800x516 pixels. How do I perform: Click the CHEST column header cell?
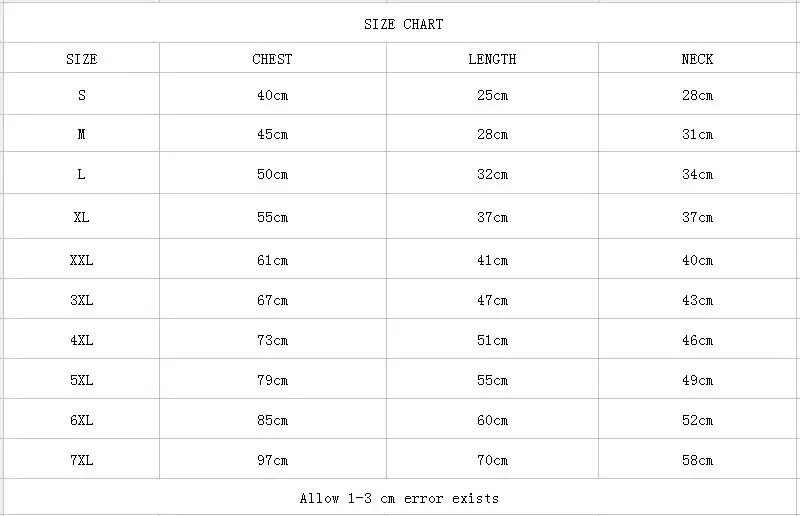[x=272, y=58]
